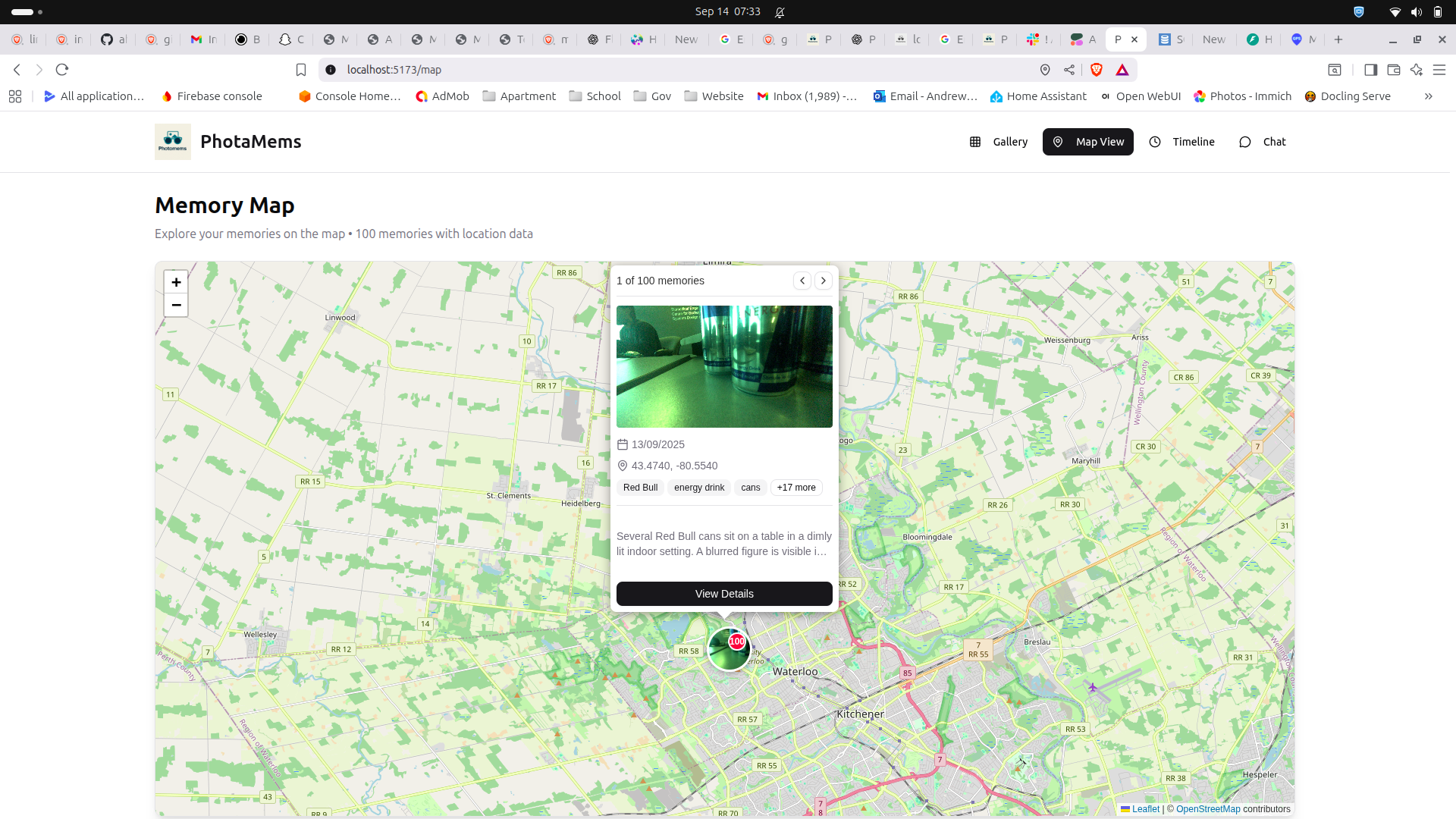The image size is (1456, 819).
Task: Click the map zoom in plus button
Action: pyautogui.click(x=176, y=282)
